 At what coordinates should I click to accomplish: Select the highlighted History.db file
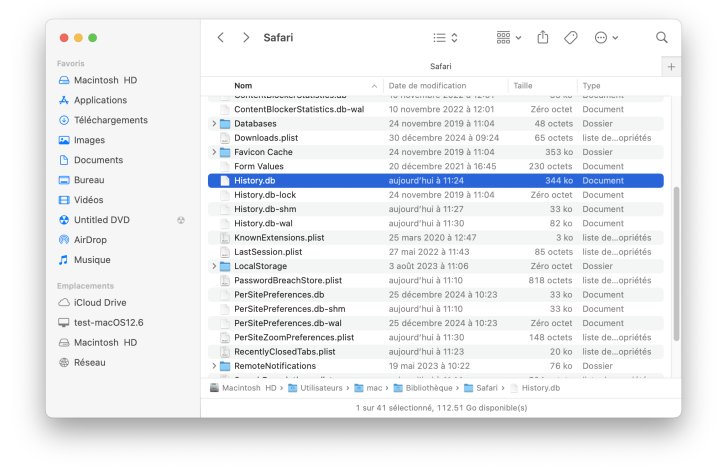[436, 181]
